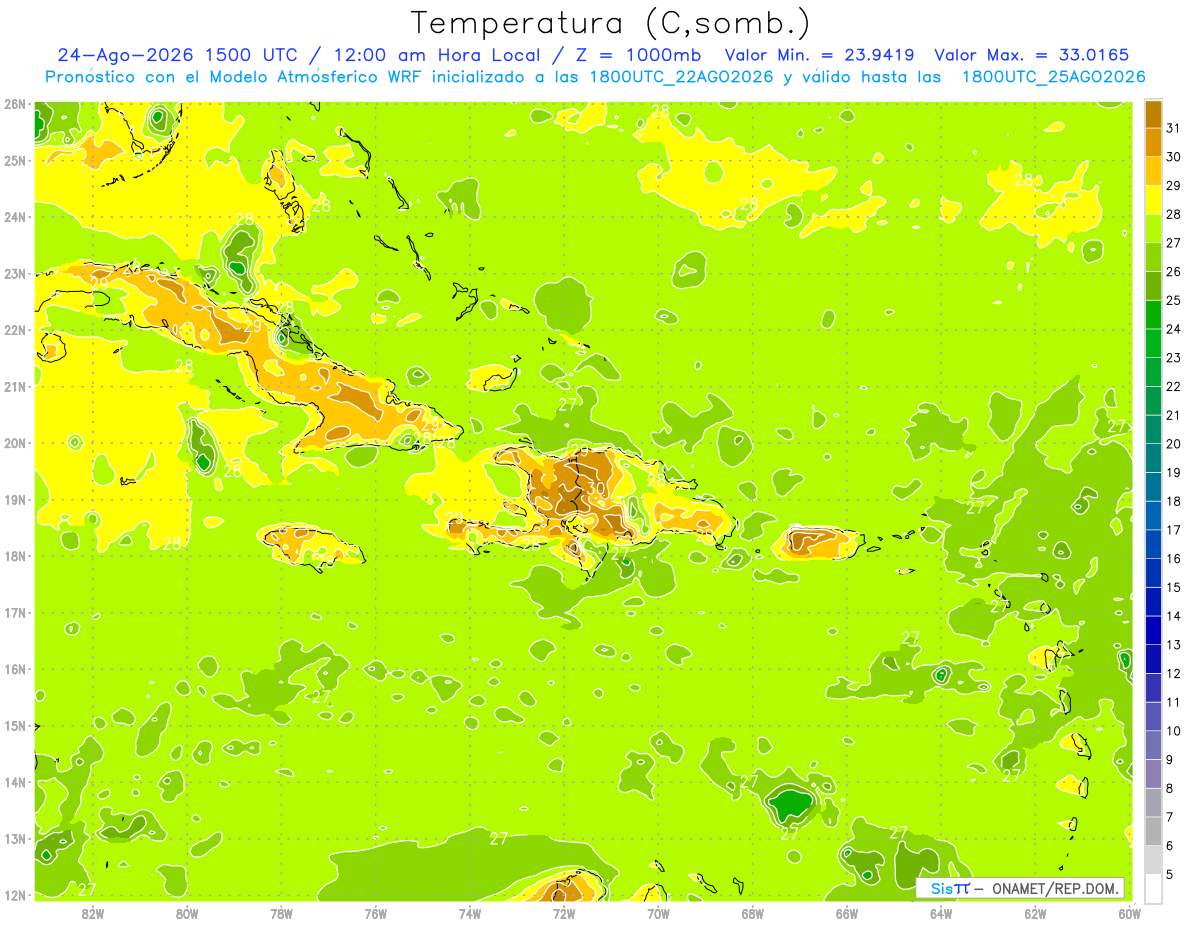Click the yellow swatch between legend 28 and 29

1153,199
